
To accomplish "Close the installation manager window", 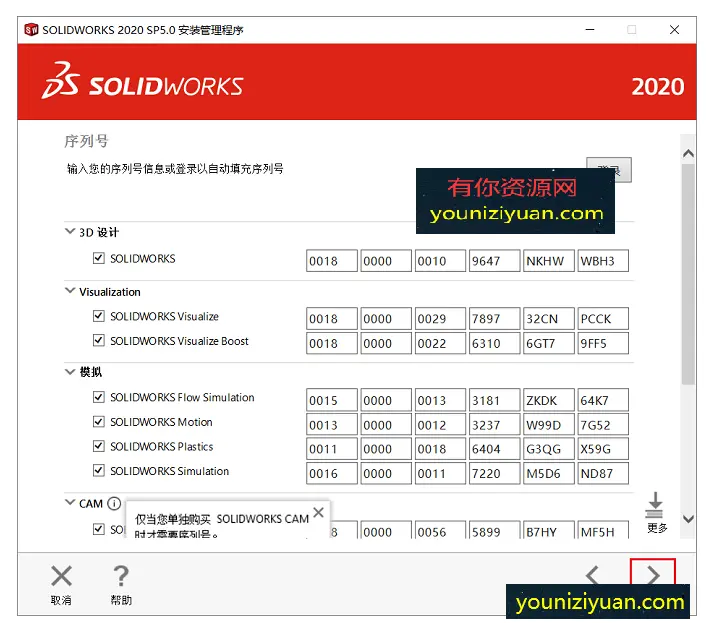I will pyautogui.click(x=674, y=29).
